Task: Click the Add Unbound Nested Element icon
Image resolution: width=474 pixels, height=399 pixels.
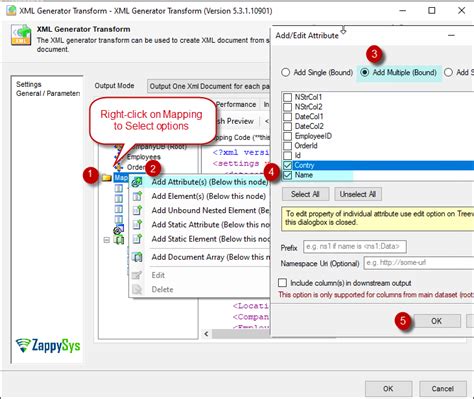Action: pyautogui.click(x=137, y=210)
